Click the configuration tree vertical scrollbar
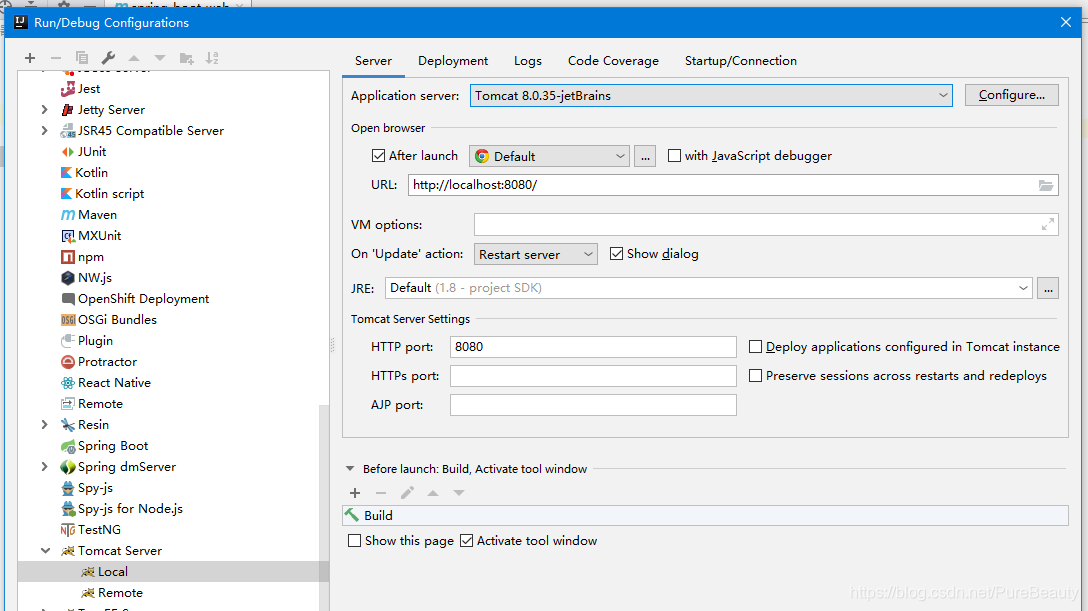Screen dimensions: 1088x611 coord(323,506)
